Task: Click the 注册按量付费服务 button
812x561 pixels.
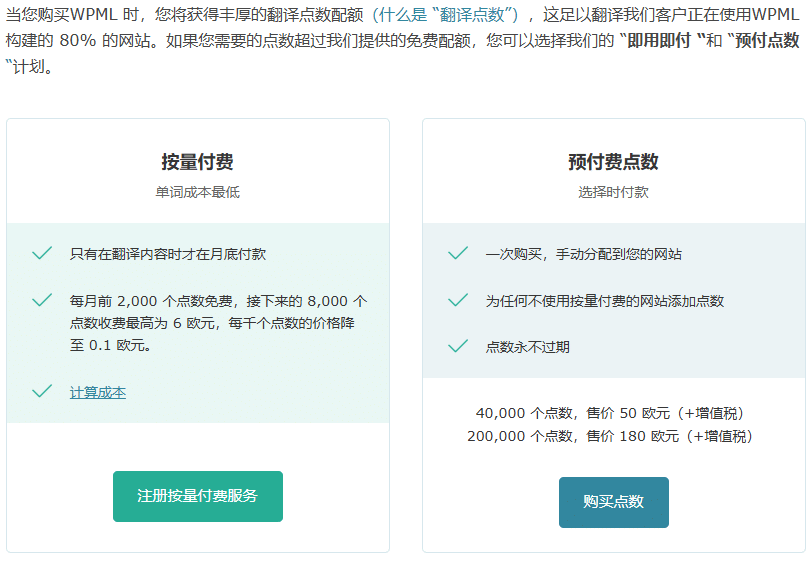Action: (198, 496)
